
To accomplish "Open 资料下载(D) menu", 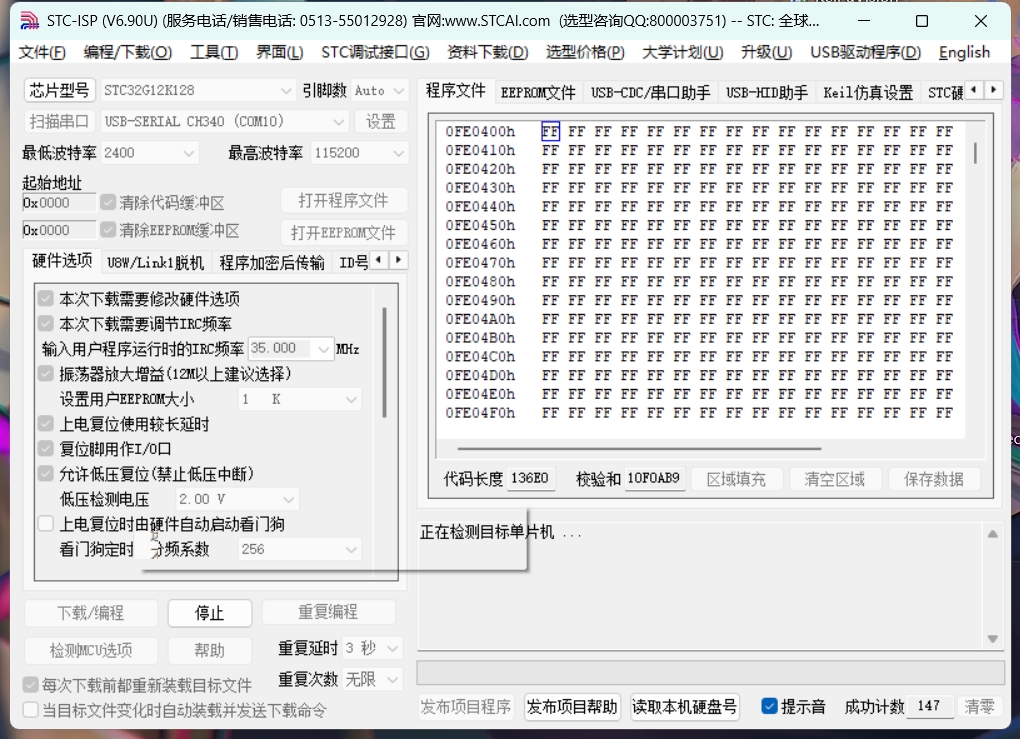I will pyautogui.click(x=488, y=52).
